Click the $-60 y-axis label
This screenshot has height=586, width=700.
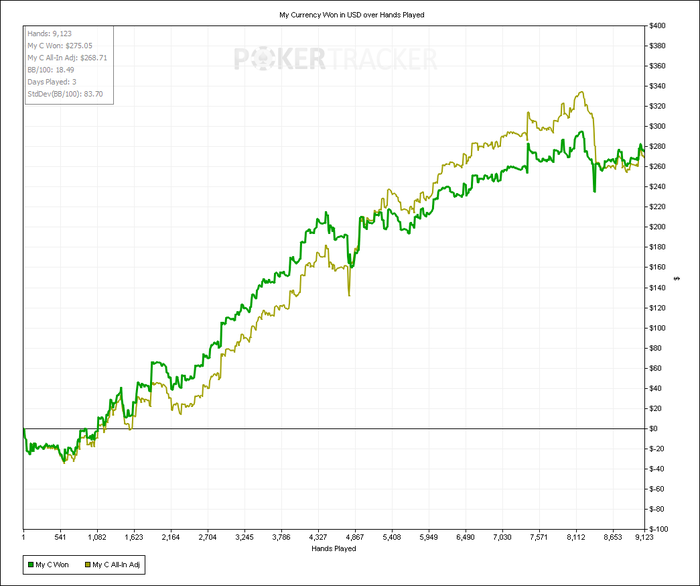click(656, 489)
